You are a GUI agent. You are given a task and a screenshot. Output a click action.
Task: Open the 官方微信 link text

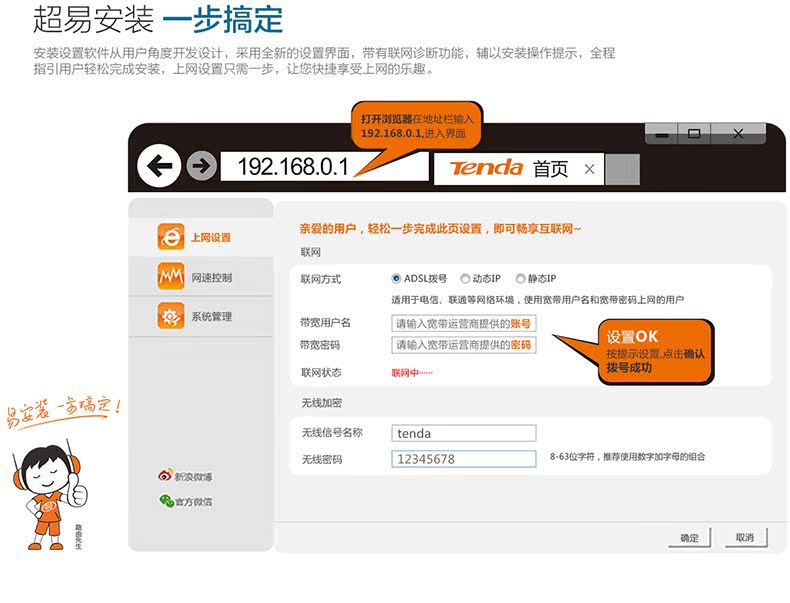coord(193,502)
